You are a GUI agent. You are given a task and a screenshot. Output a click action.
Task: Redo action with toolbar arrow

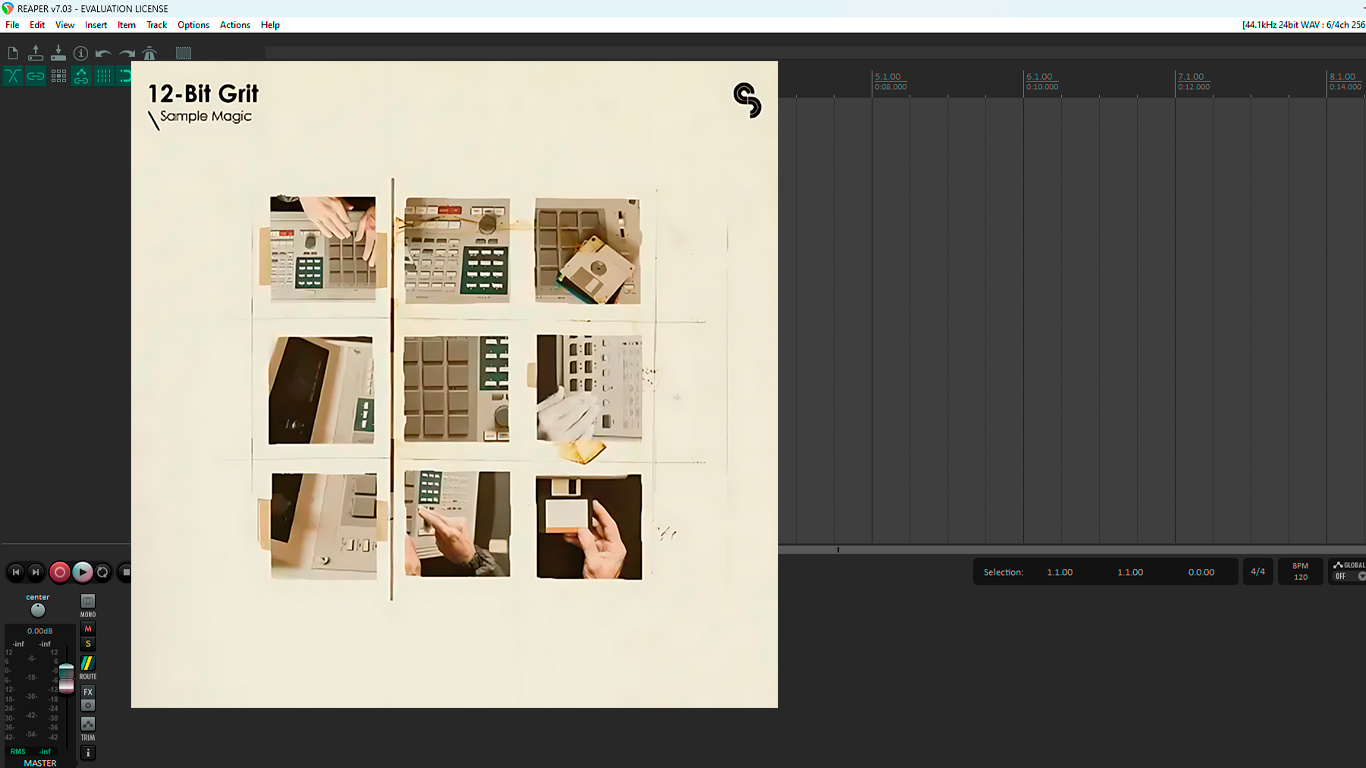pyautogui.click(x=126, y=53)
